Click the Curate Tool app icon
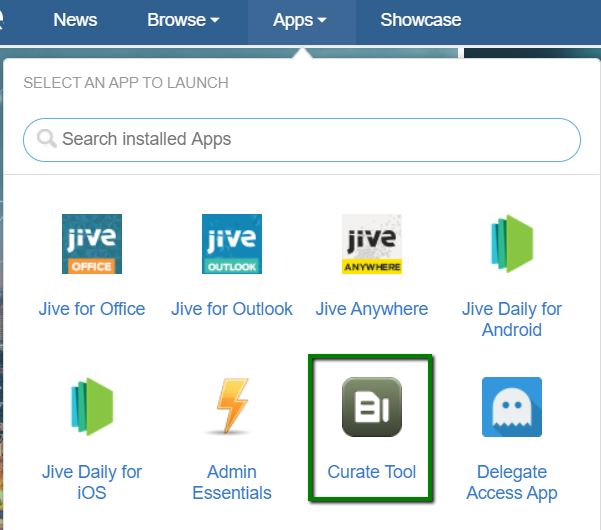Screen dimensions: 601x530 pos(372,407)
